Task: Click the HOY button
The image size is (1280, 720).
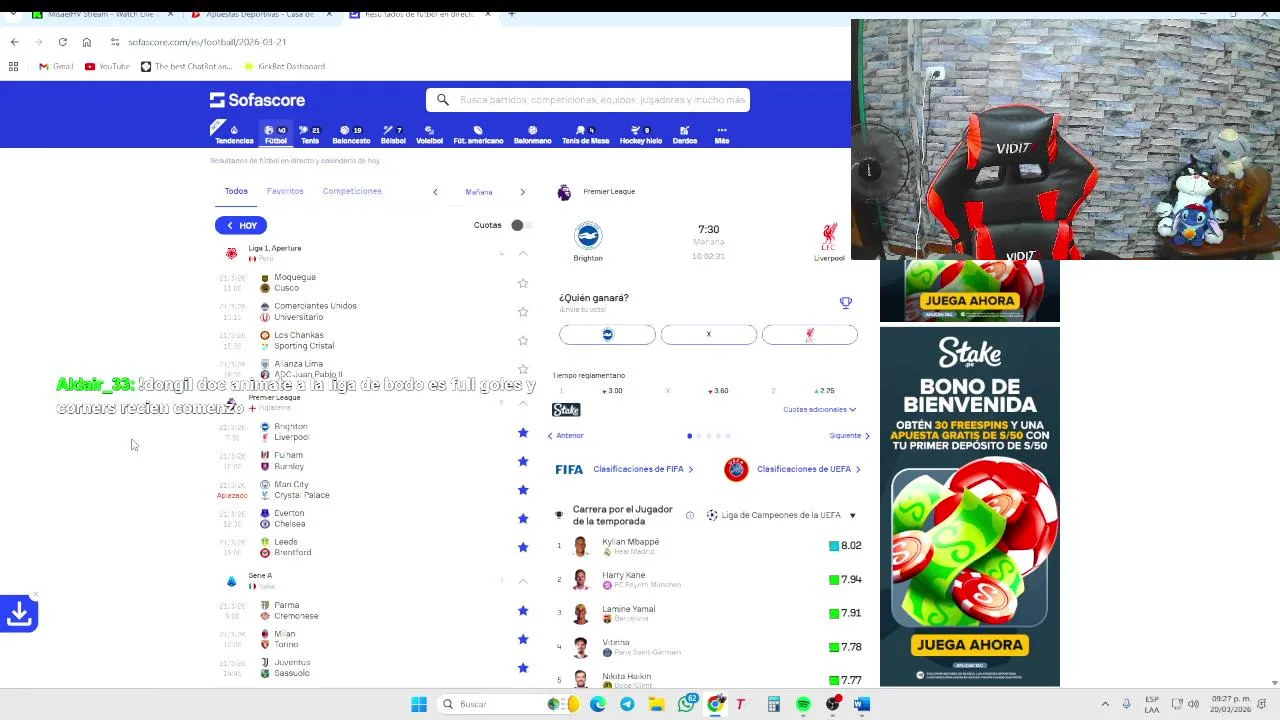Action: (241, 225)
